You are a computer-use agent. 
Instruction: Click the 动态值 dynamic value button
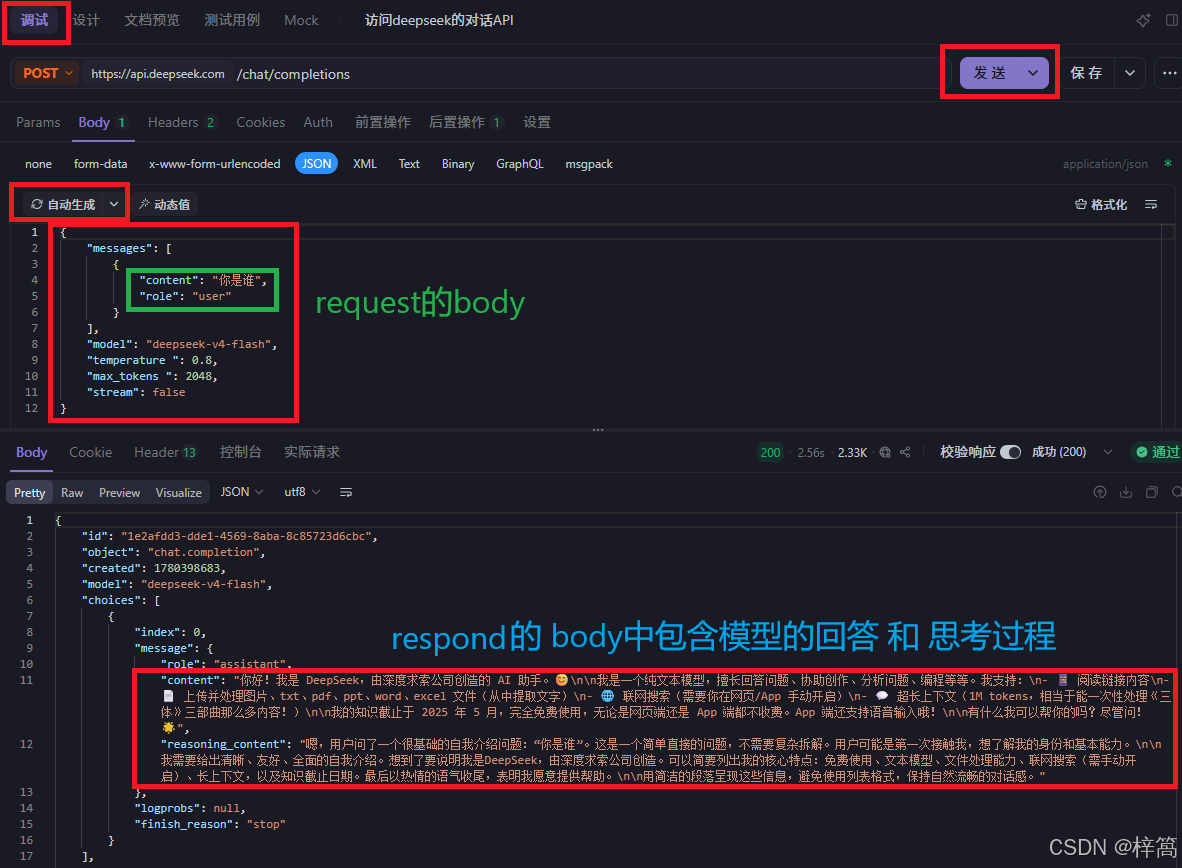[x=164, y=204]
